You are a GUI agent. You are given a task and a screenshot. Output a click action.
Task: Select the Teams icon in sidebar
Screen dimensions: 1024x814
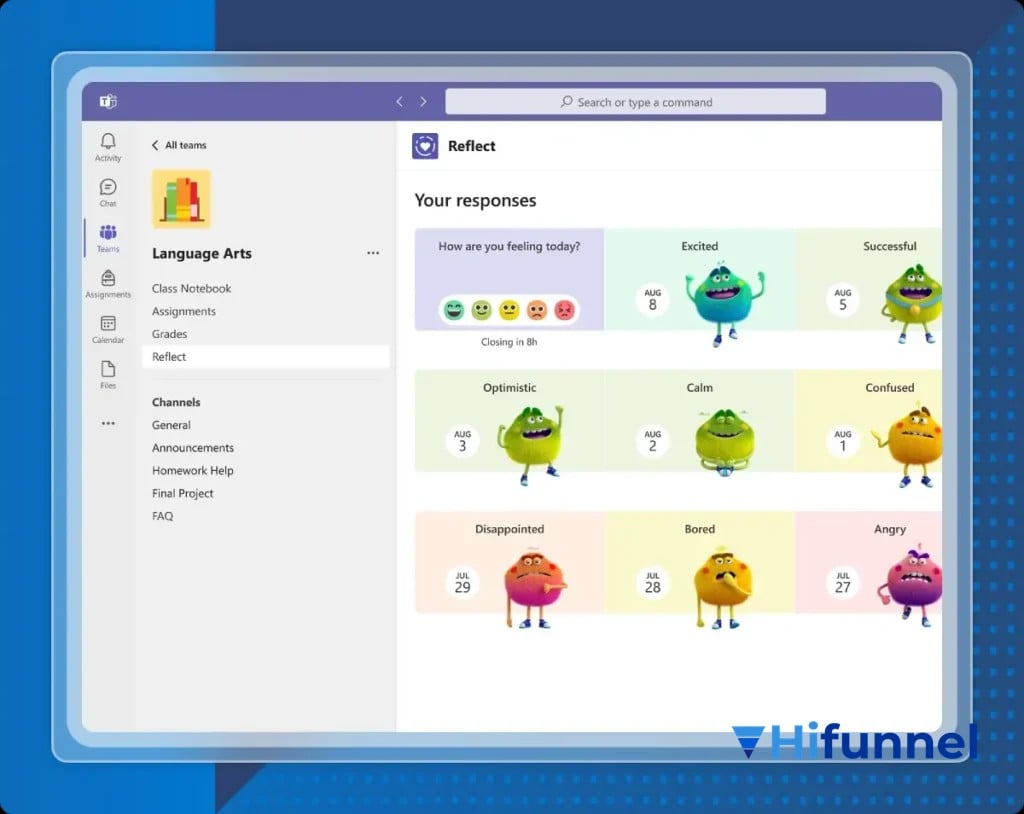108,233
